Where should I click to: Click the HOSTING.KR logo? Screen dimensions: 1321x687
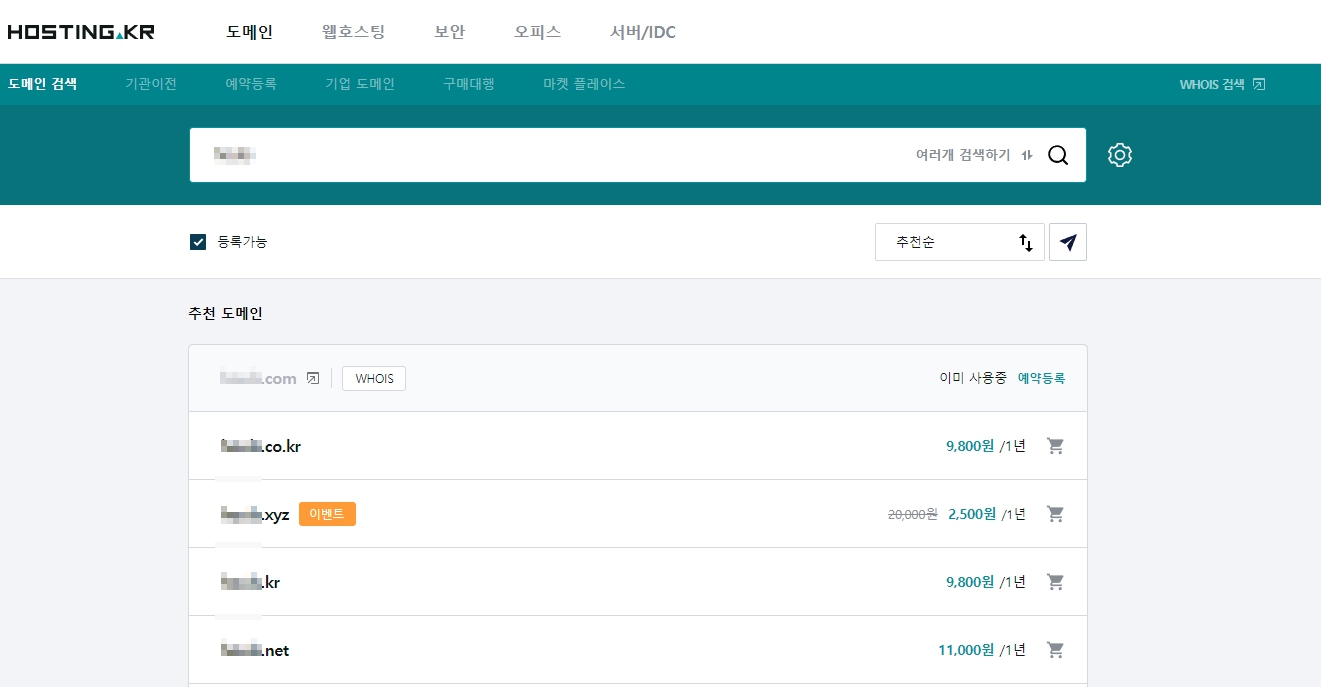coord(80,31)
